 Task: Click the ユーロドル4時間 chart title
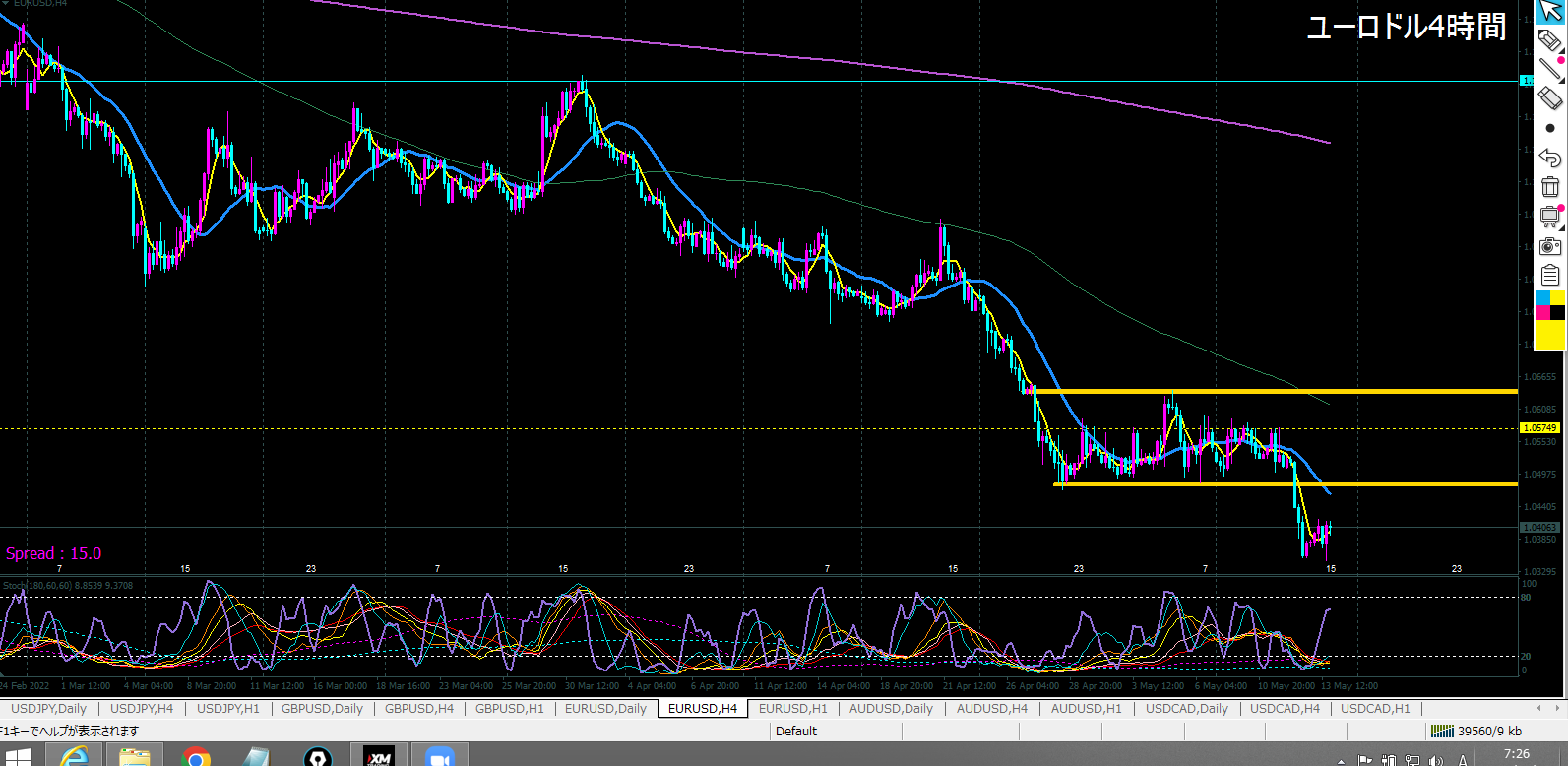(1406, 27)
